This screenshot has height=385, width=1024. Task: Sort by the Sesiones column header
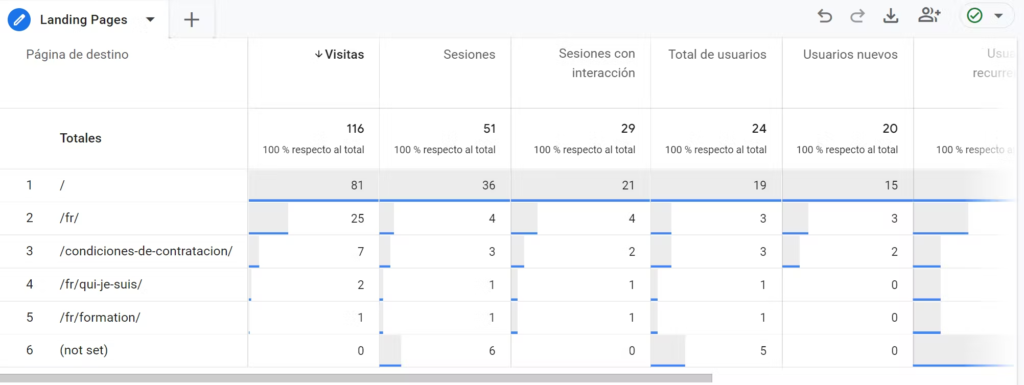coord(468,55)
